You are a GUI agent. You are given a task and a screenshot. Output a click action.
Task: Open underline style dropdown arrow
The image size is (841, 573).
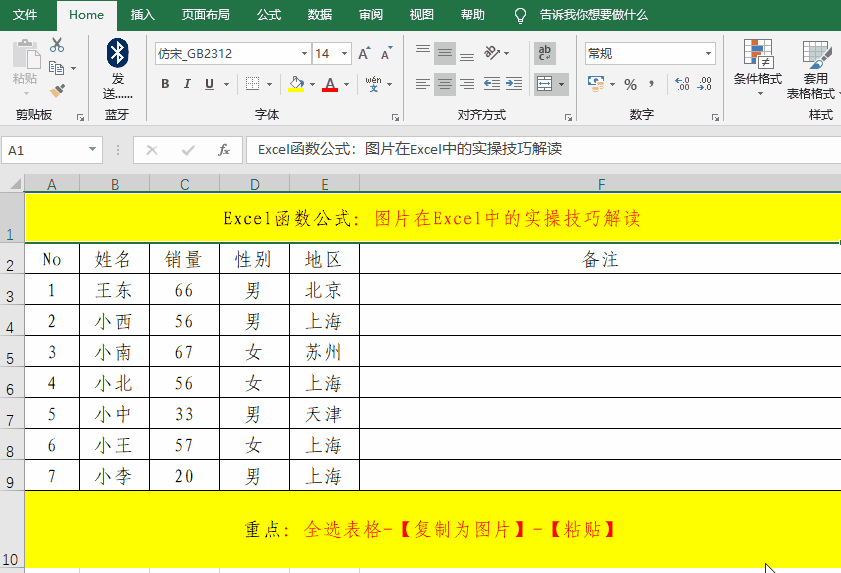point(226,84)
